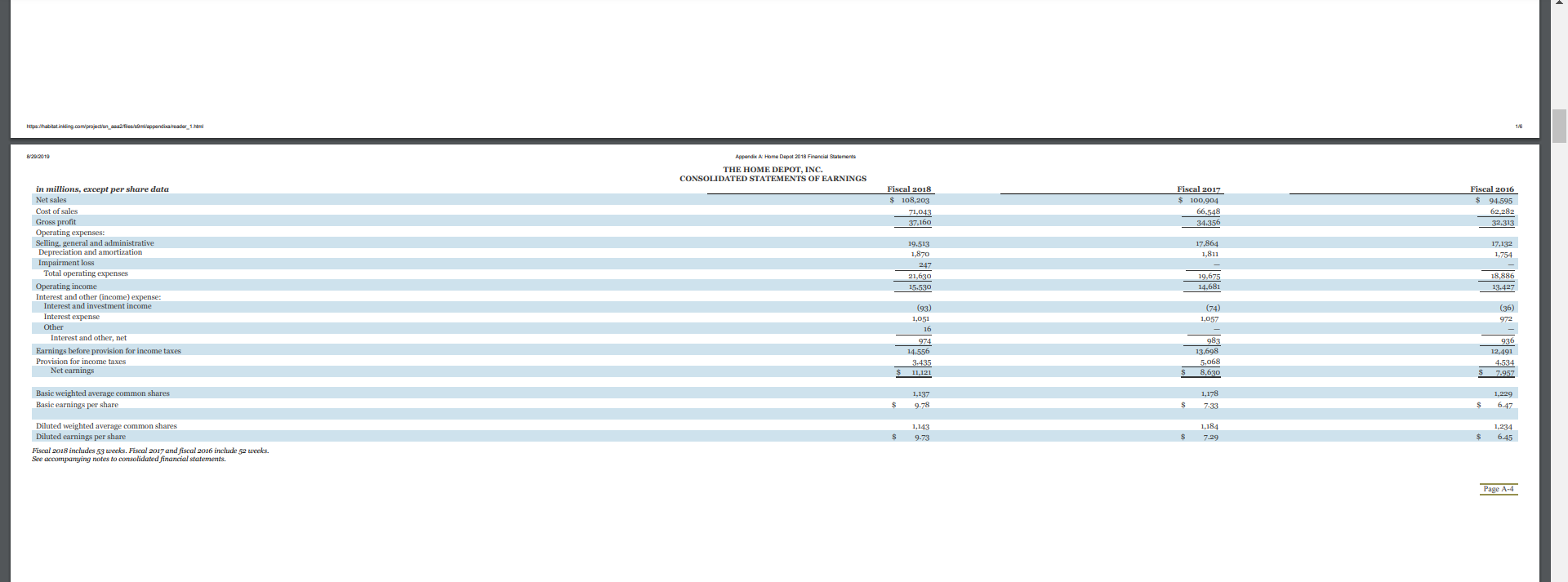Click 'in millions, except per share data'
The height and width of the screenshot is (582, 1568).
pos(102,189)
